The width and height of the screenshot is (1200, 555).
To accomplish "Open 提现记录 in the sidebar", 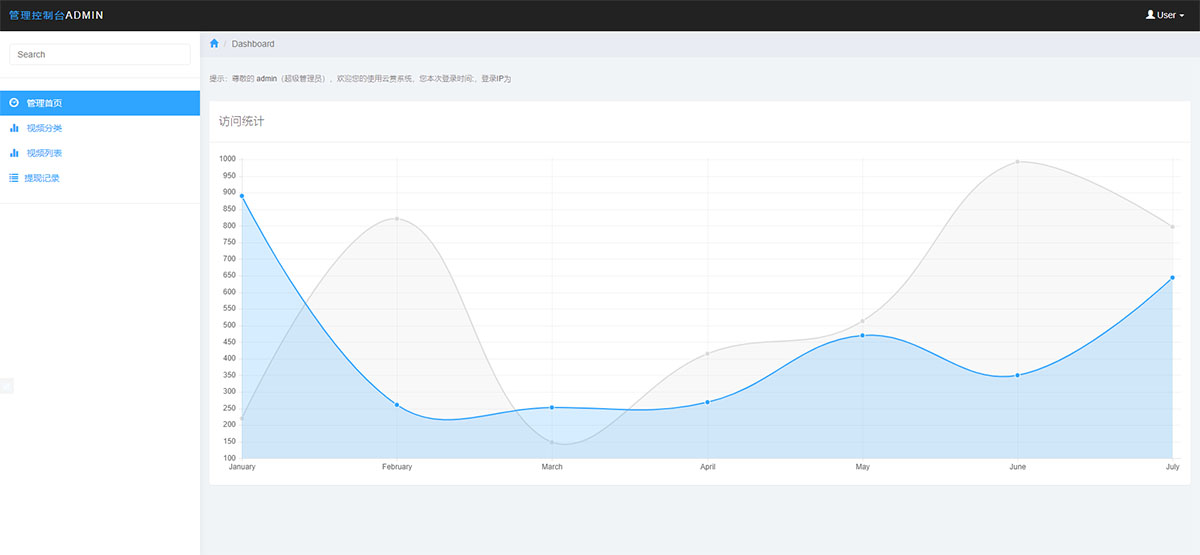I will (100, 178).
